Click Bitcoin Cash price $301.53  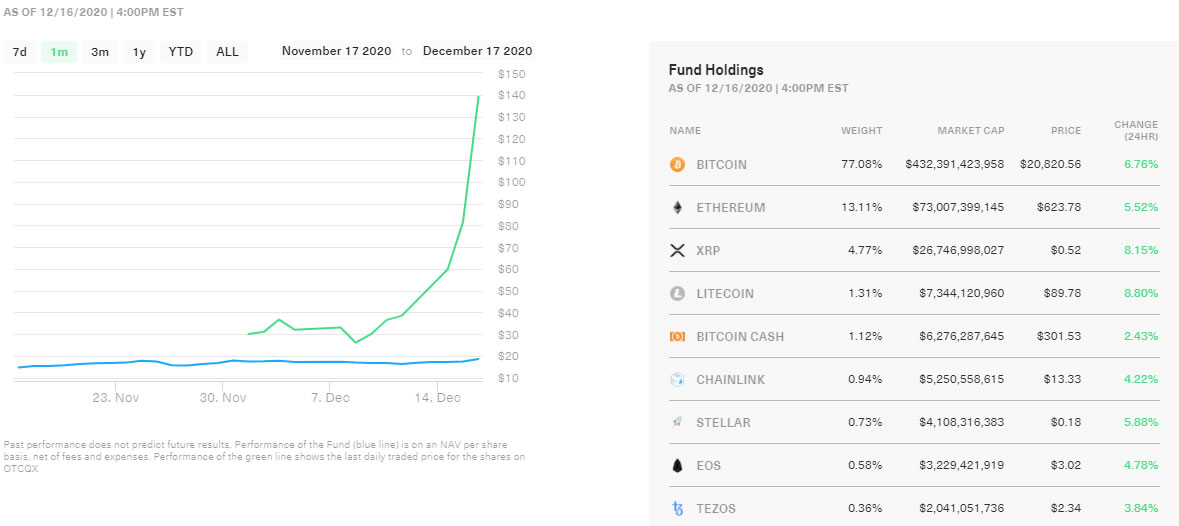(x=1059, y=337)
